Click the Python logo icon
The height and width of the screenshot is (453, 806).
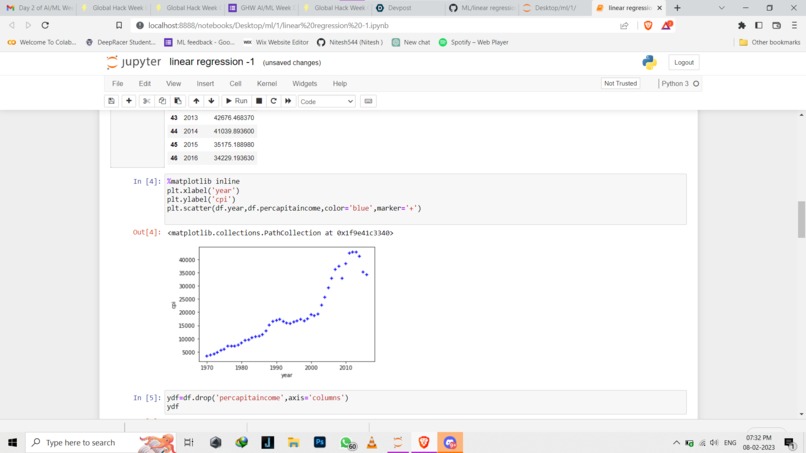649,62
